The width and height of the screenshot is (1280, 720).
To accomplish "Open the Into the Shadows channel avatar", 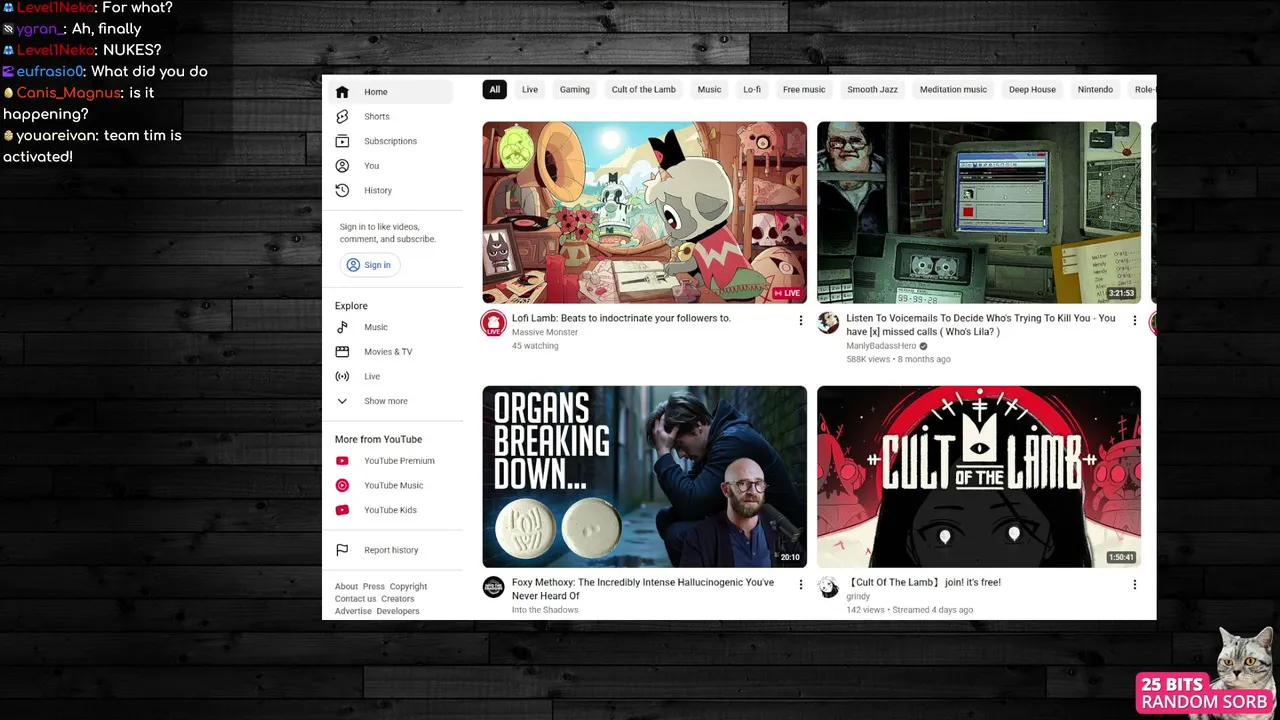I will (493, 587).
